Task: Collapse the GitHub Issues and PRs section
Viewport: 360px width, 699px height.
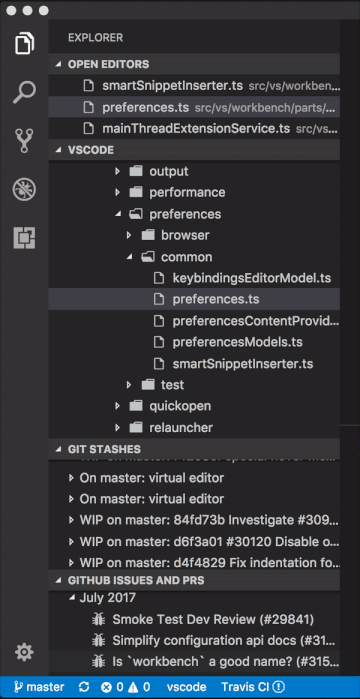Action: point(194,580)
